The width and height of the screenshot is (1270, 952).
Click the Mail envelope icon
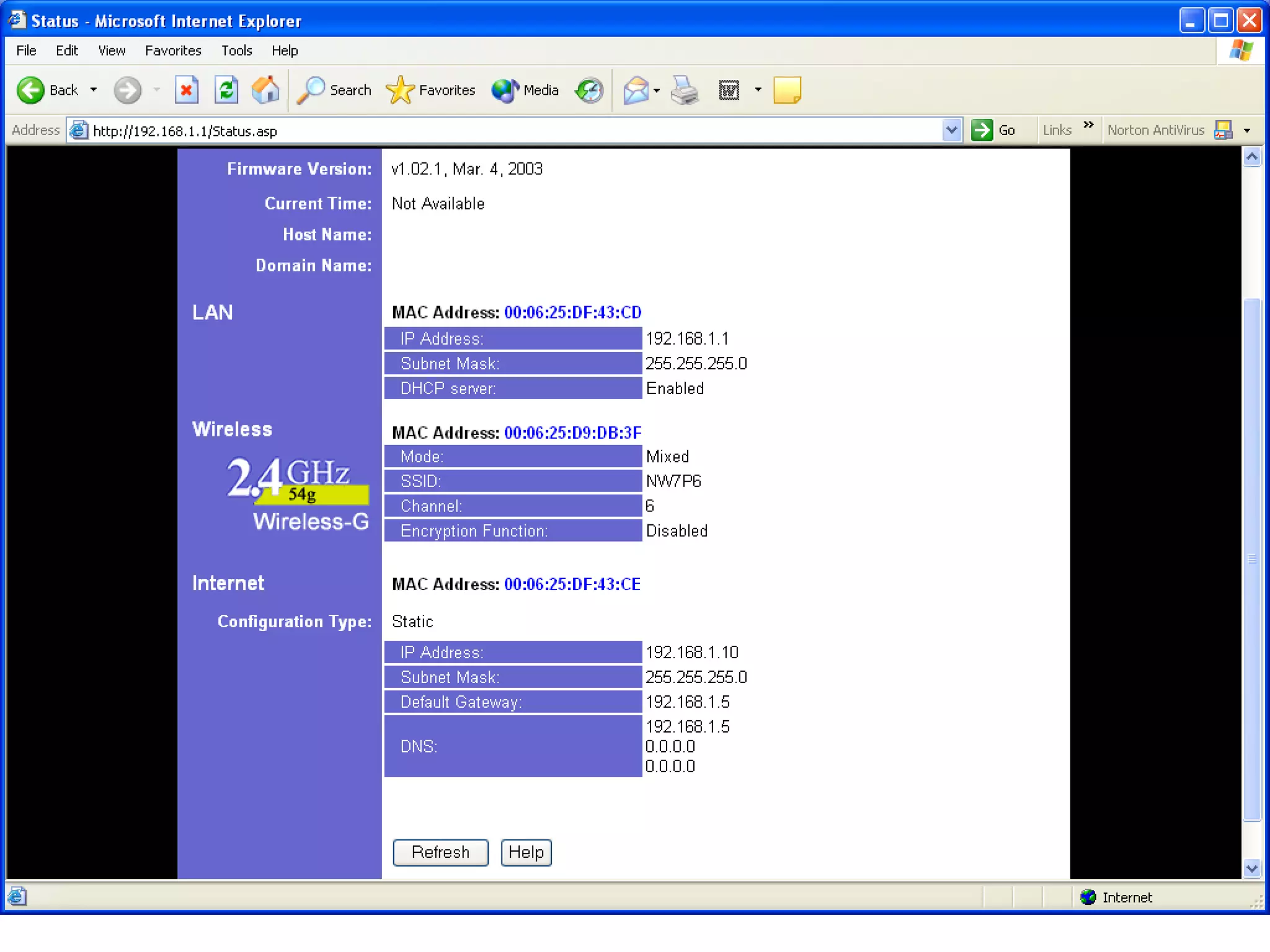[x=636, y=90]
